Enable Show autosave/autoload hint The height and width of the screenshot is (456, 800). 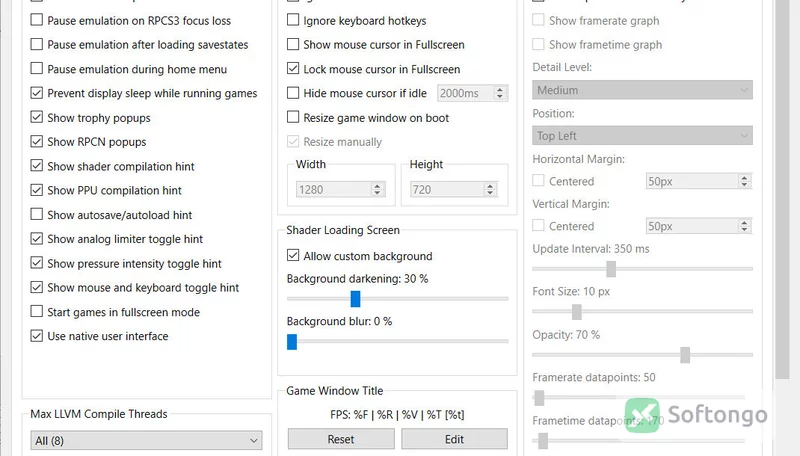[36, 214]
